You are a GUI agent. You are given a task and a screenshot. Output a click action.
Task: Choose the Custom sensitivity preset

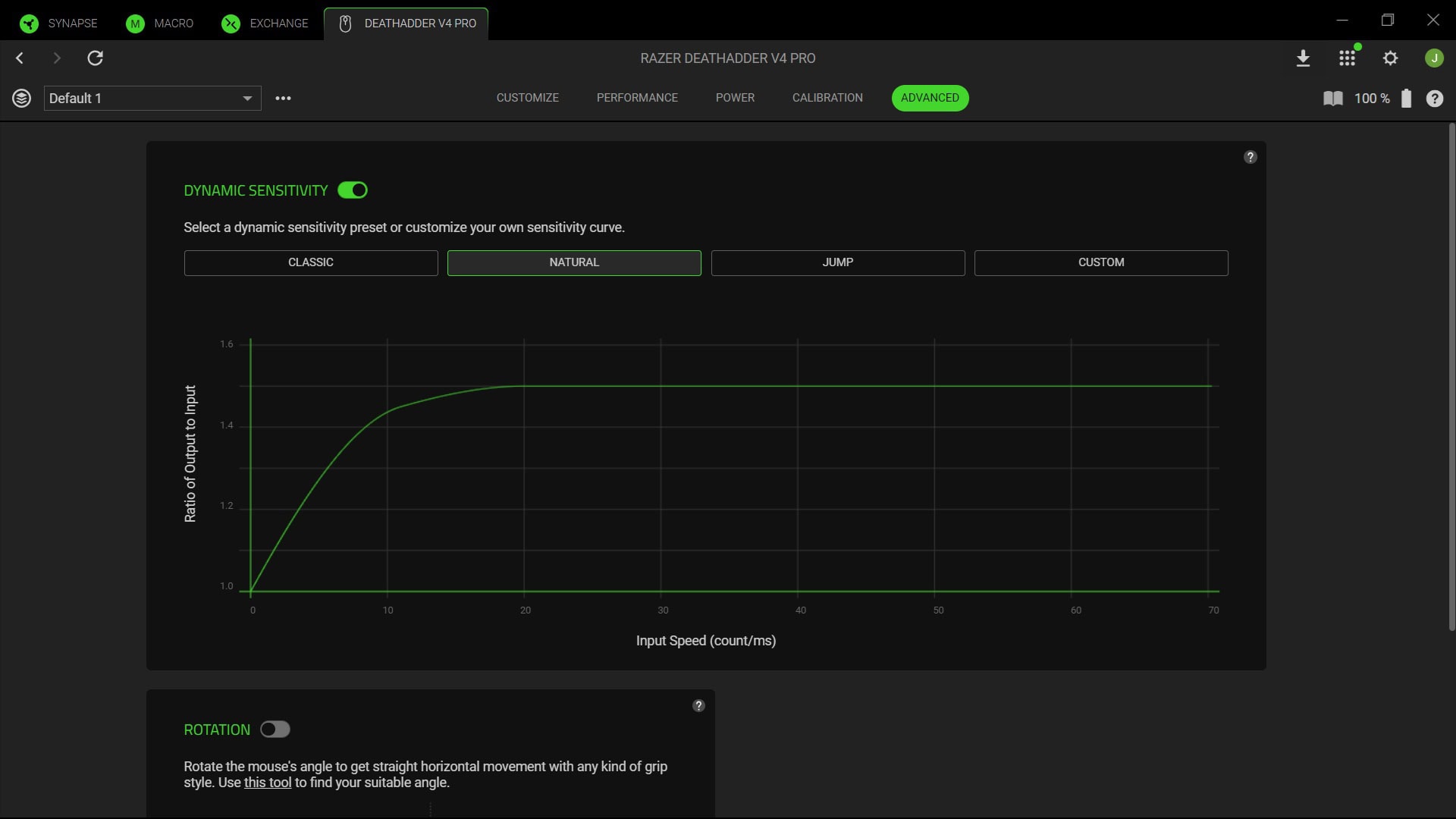point(1101,262)
